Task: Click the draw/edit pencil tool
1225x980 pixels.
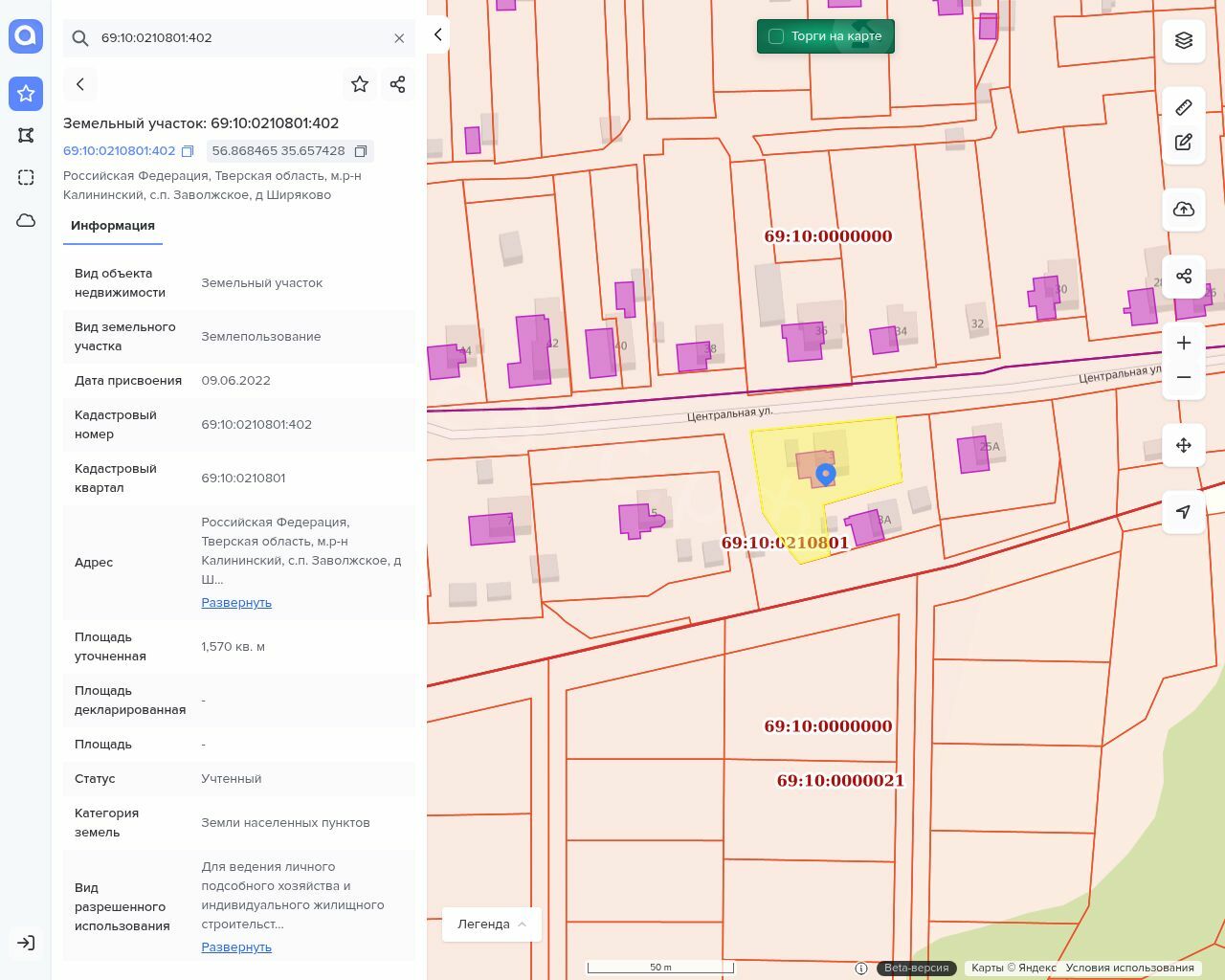Action: 1183,143
